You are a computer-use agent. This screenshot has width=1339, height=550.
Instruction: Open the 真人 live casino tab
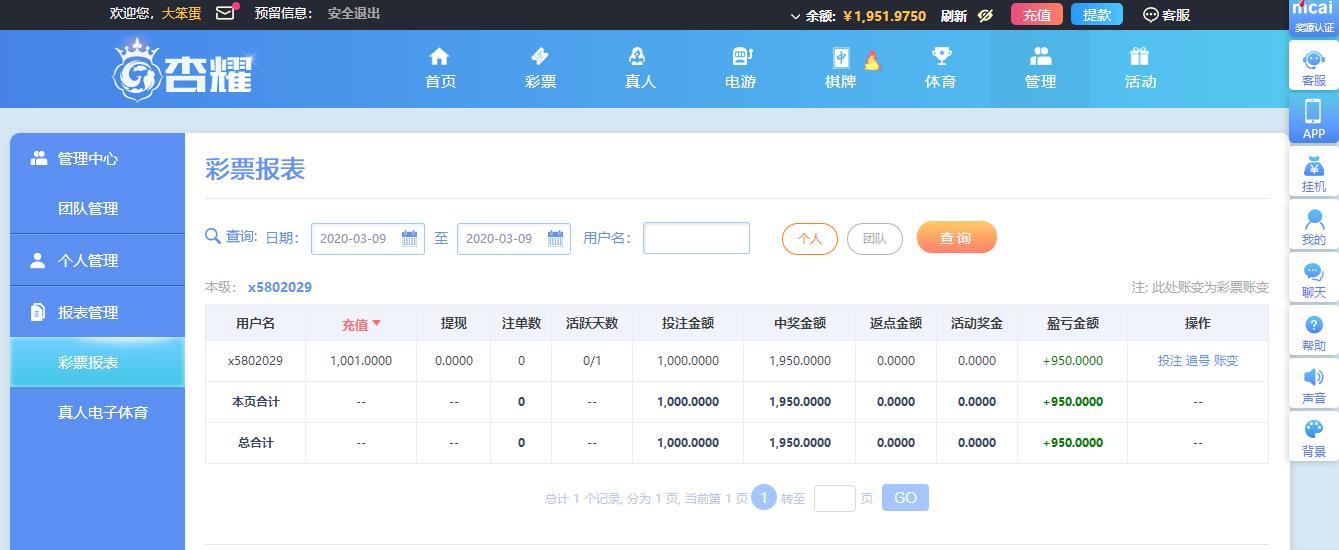[640, 68]
